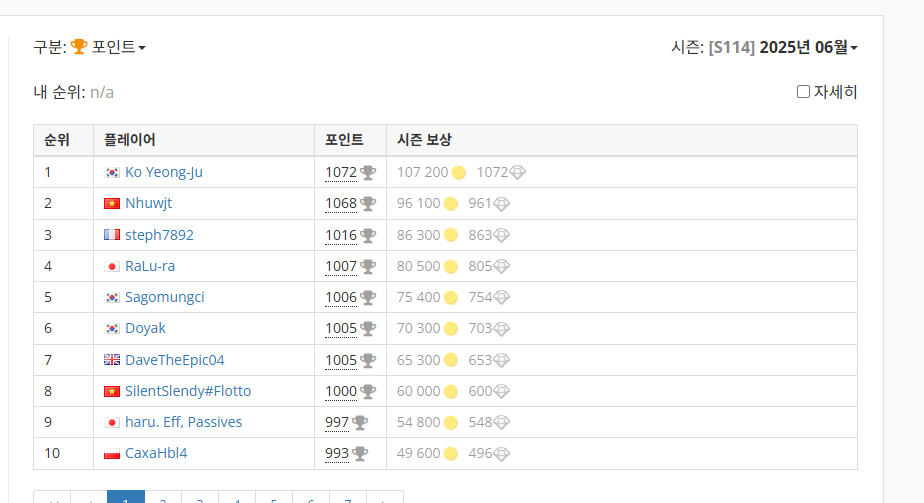Click the 60 000 coin reward value

[418, 391]
